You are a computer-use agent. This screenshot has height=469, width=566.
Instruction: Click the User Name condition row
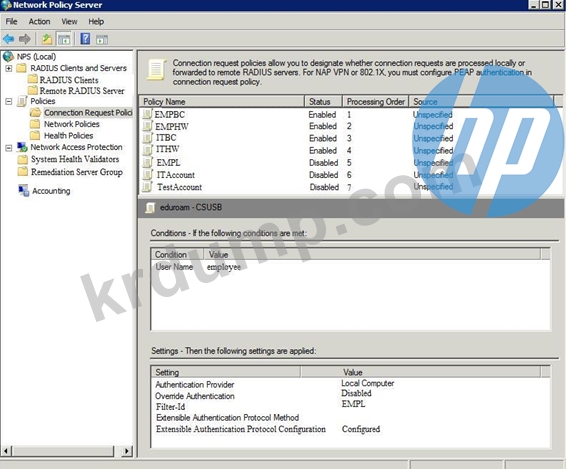[x=350, y=267]
